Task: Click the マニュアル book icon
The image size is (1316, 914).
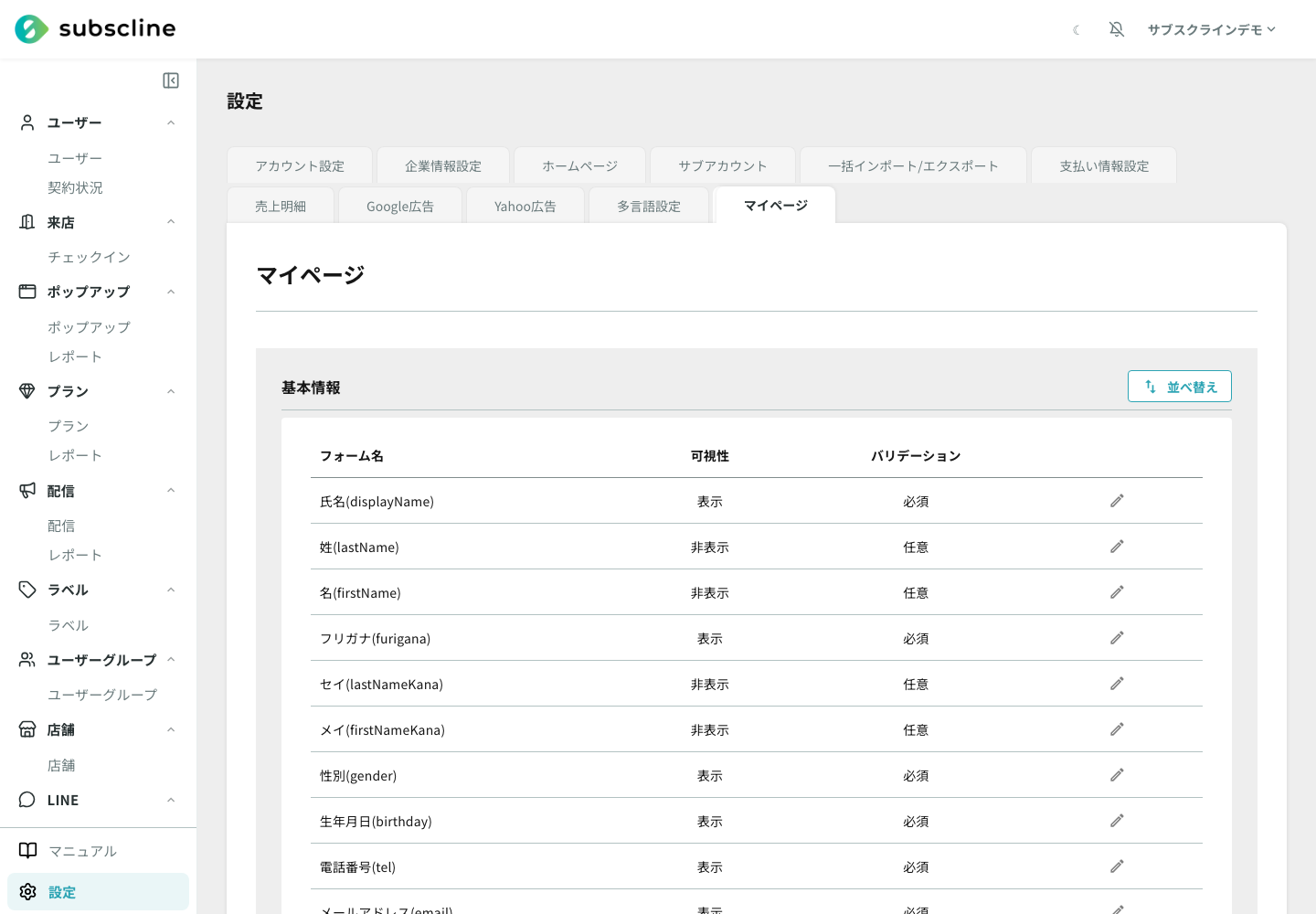Action: point(28,851)
